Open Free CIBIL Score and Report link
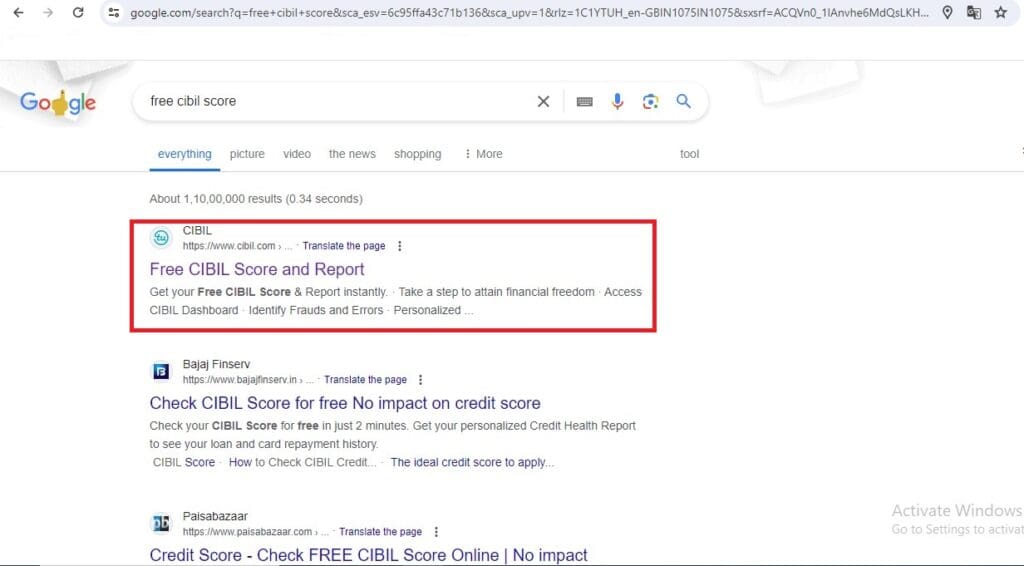This screenshot has width=1024, height=566. click(257, 269)
